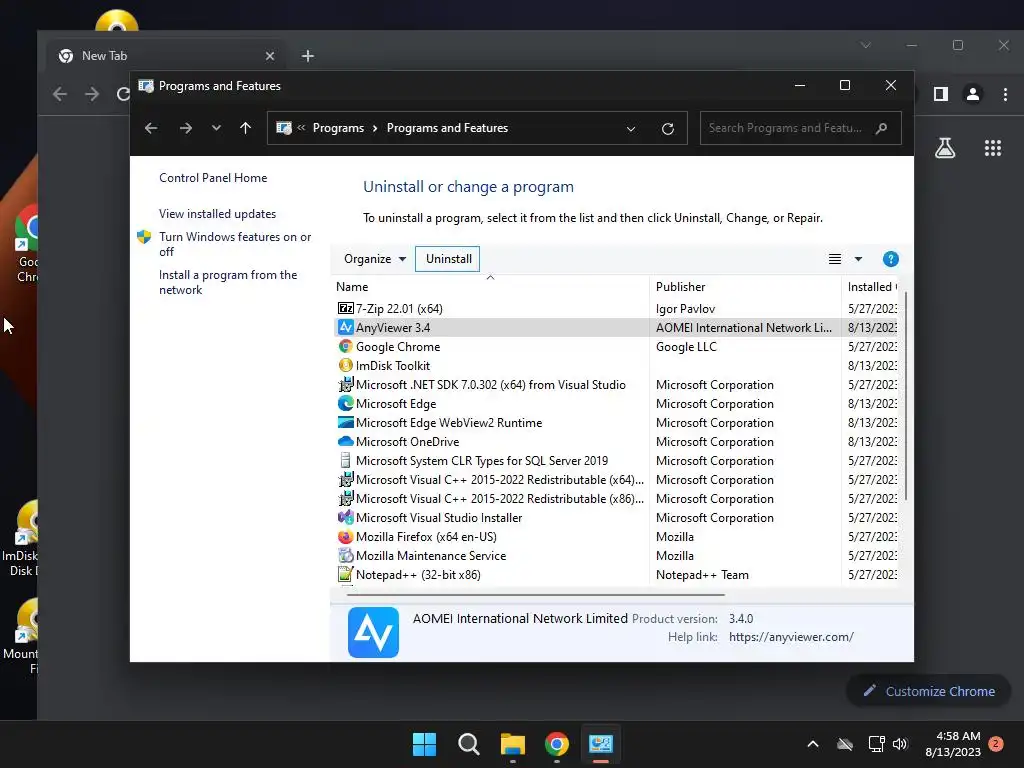The height and width of the screenshot is (768, 1024).
Task: Open the Windows Start menu
Action: pos(424,744)
